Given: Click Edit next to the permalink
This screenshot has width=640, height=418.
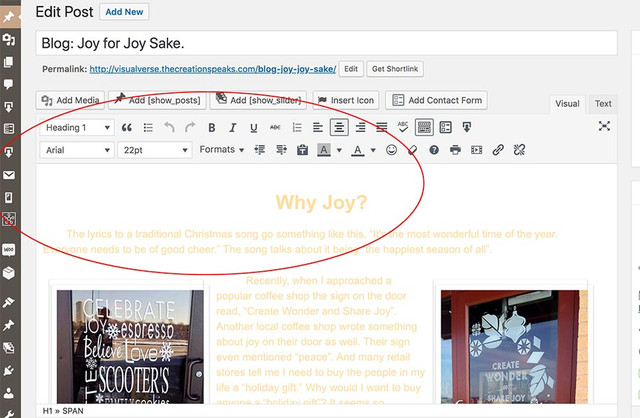Looking at the screenshot, I should [351, 69].
